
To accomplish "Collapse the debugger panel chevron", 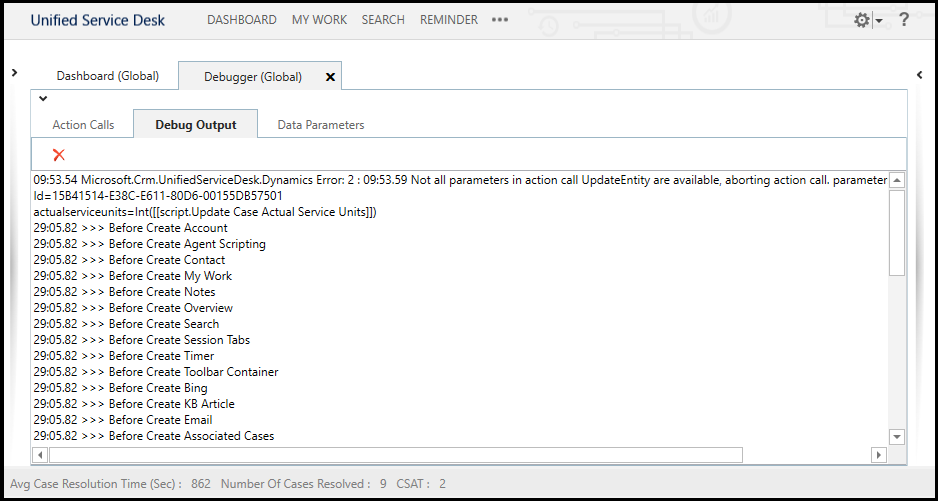I will tap(43, 99).
